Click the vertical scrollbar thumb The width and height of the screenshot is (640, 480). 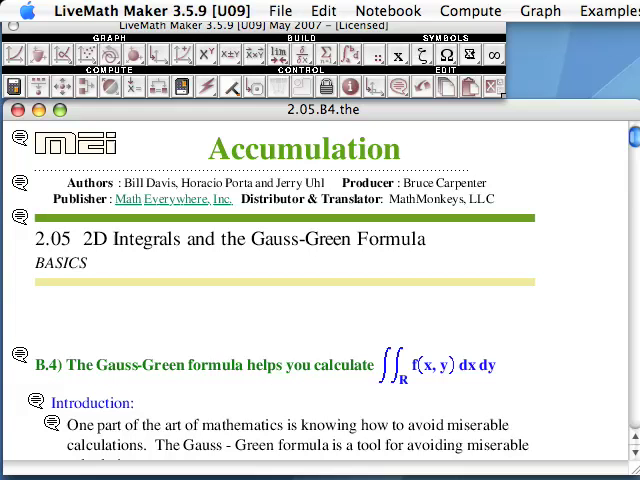pyautogui.click(x=634, y=137)
